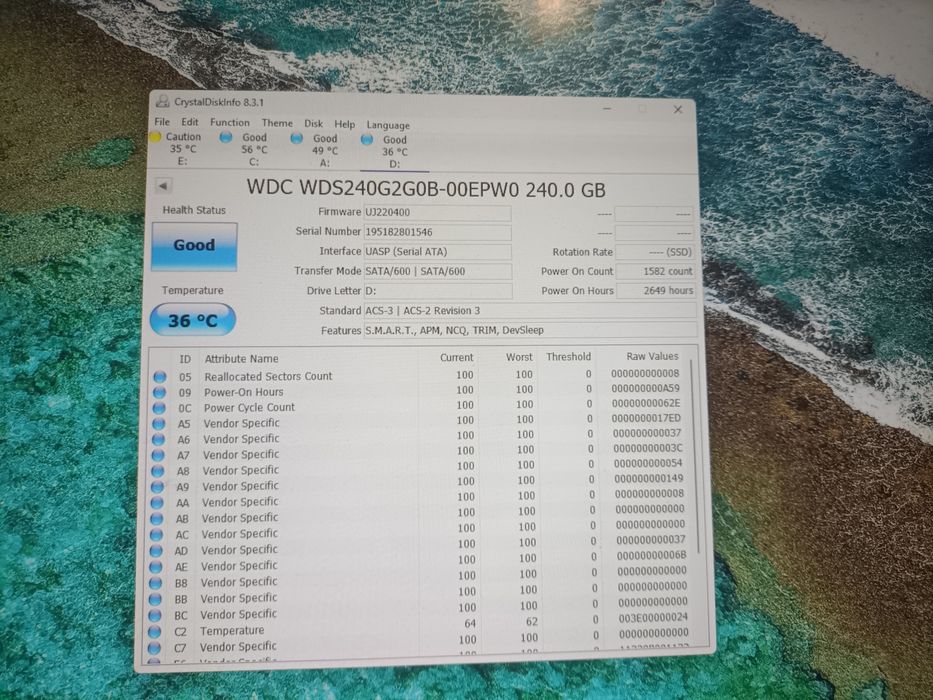Click the Serial Number field
The image size is (933, 700).
[437, 232]
